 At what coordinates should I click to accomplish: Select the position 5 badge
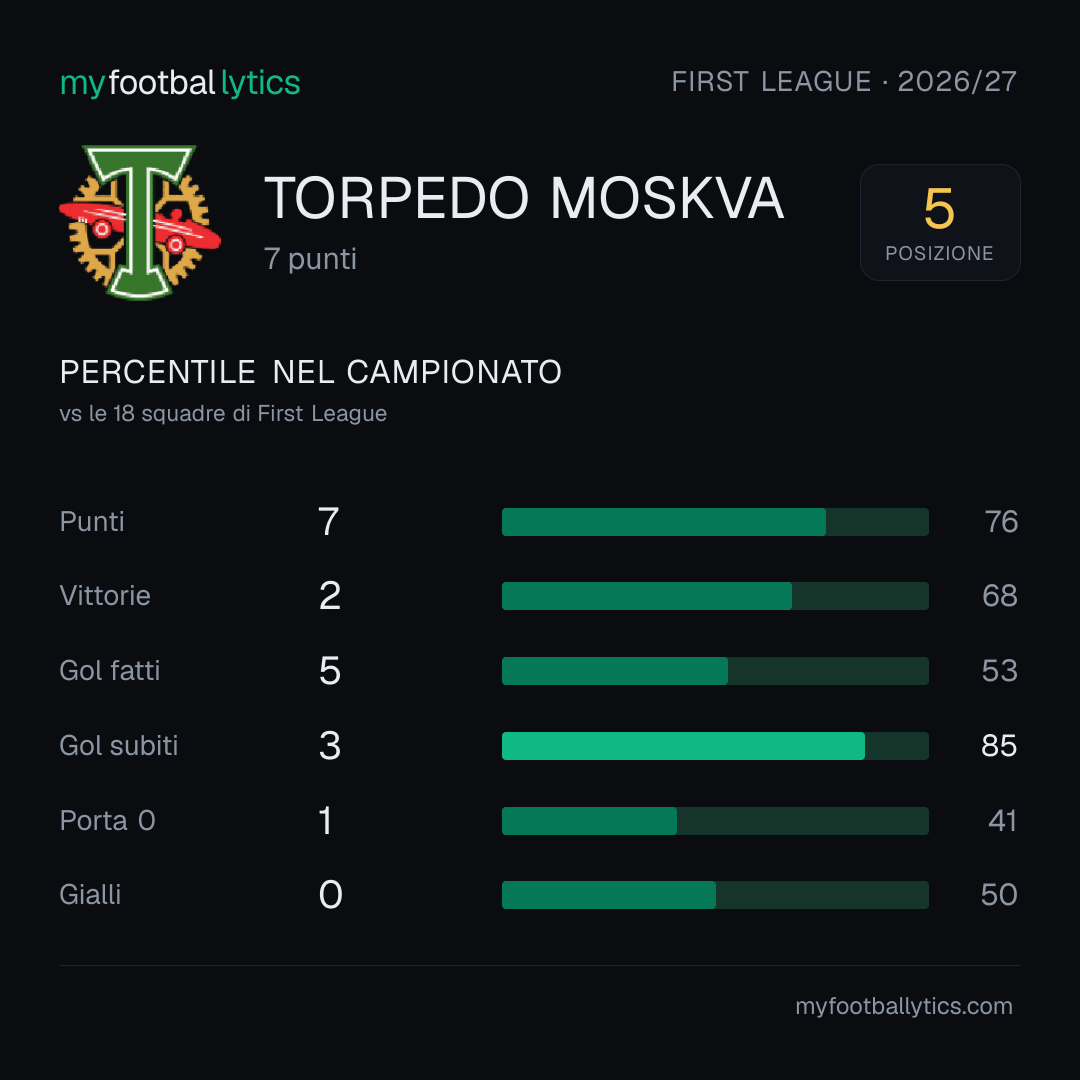(940, 222)
